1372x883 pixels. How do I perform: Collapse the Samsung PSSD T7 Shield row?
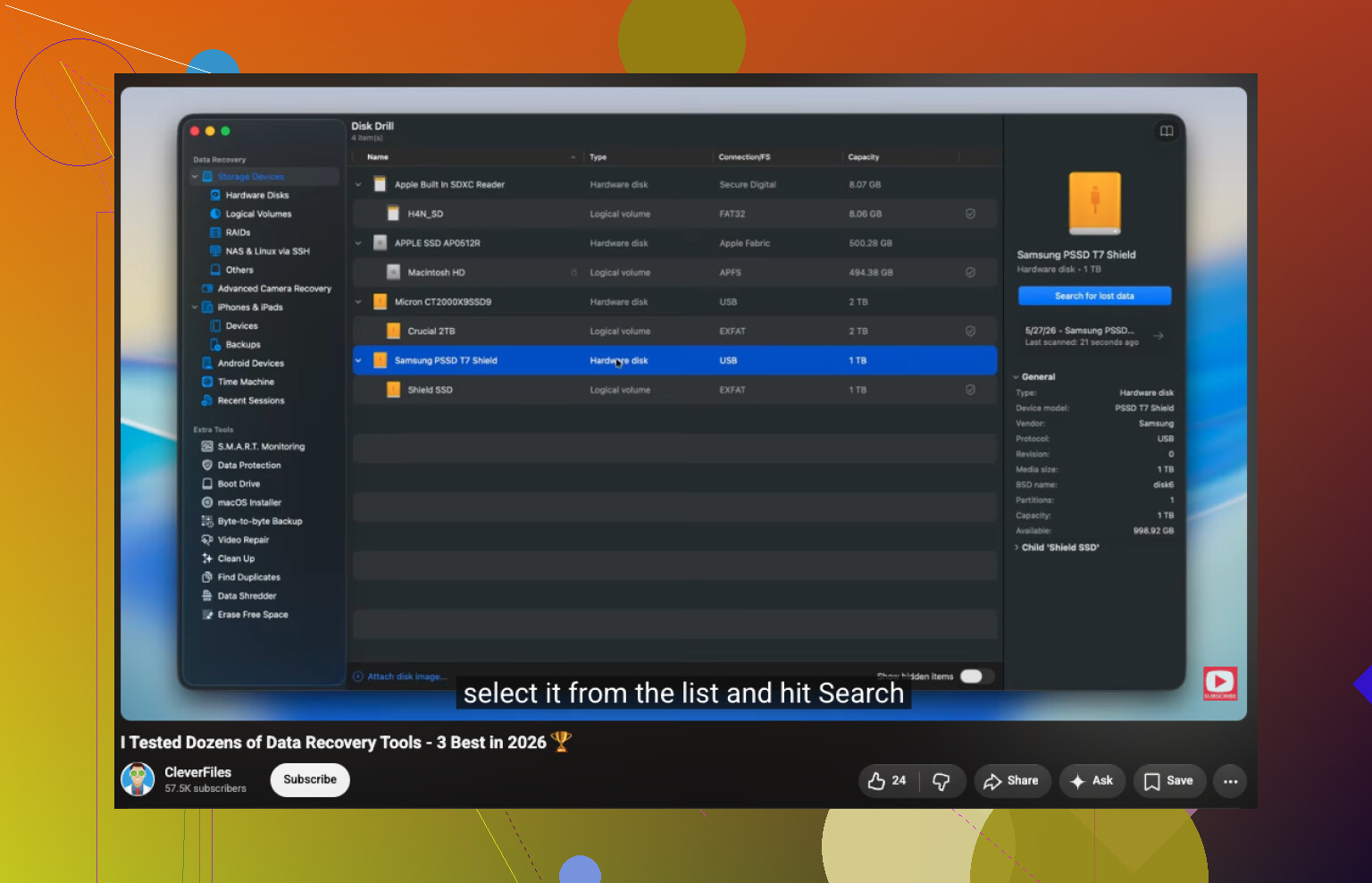pyautogui.click(x=359, y=361)
